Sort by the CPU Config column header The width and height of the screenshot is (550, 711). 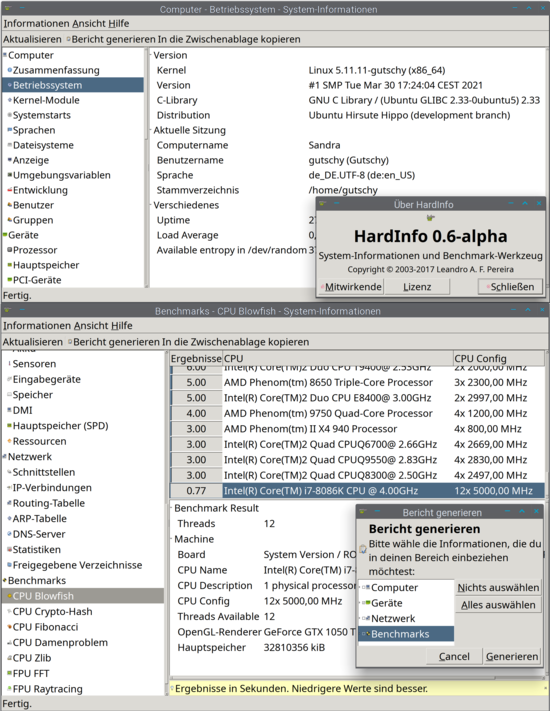click(x=499, y=358)
